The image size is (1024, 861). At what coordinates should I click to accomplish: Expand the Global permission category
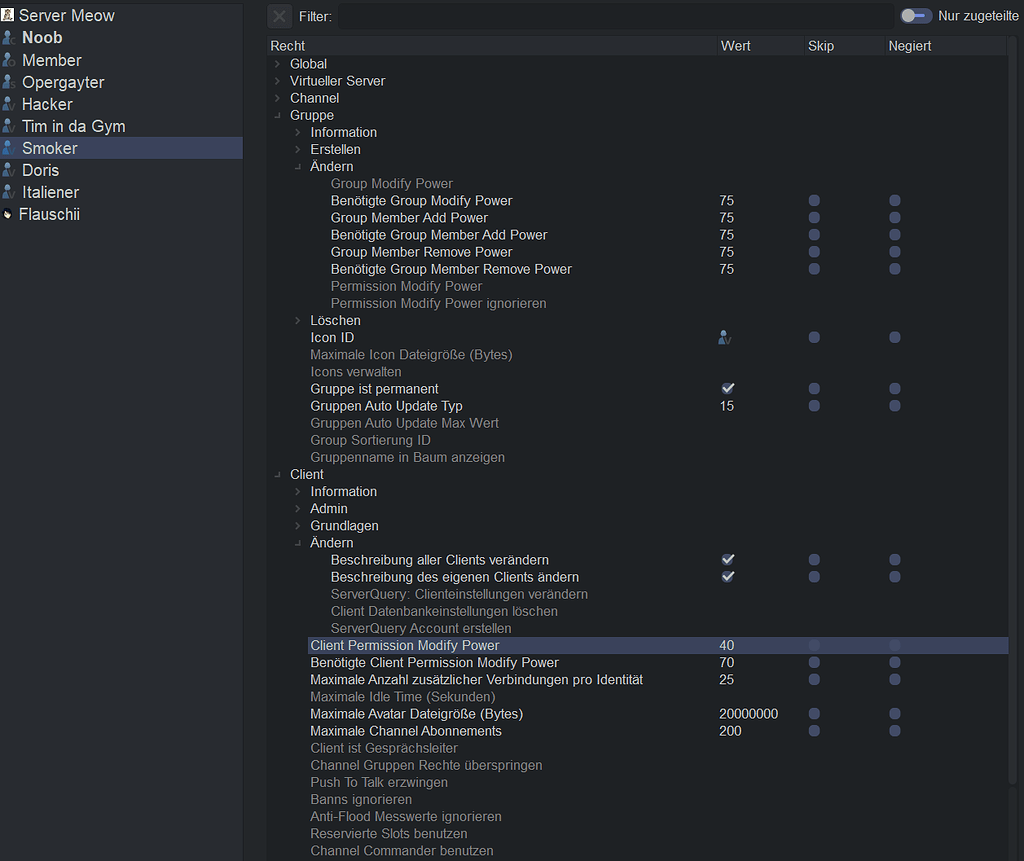point(278,64)
